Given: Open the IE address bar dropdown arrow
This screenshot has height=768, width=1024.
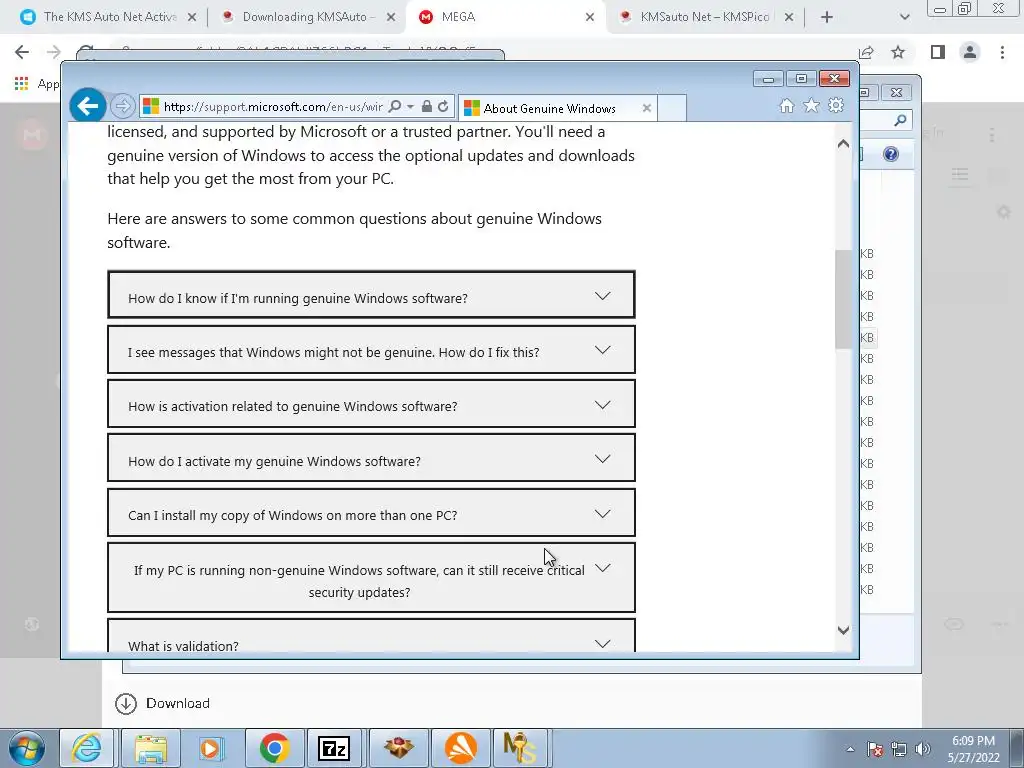Looking at the screenshot, I should [x=410, y=106].
